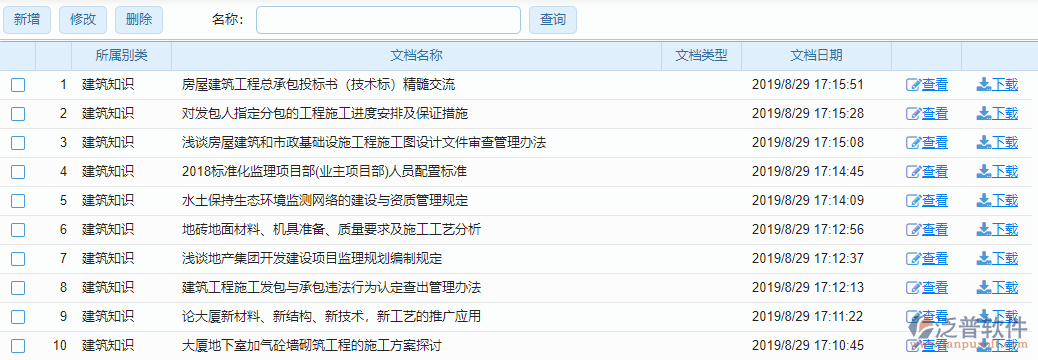Screen dimensions: 1038x360
Task: Click the view (pencil) icon for row 7
Action: point(913,259)
